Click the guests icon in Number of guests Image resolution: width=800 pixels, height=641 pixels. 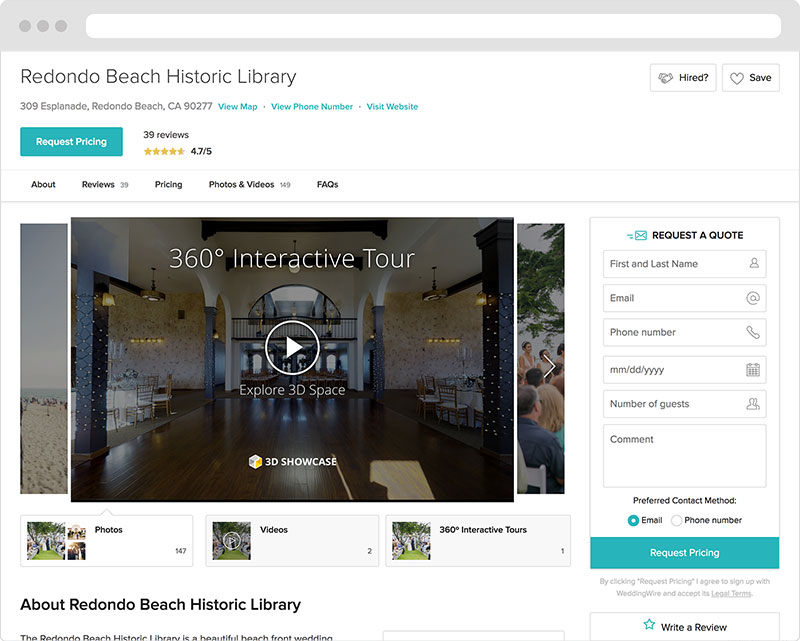[753, 404]
